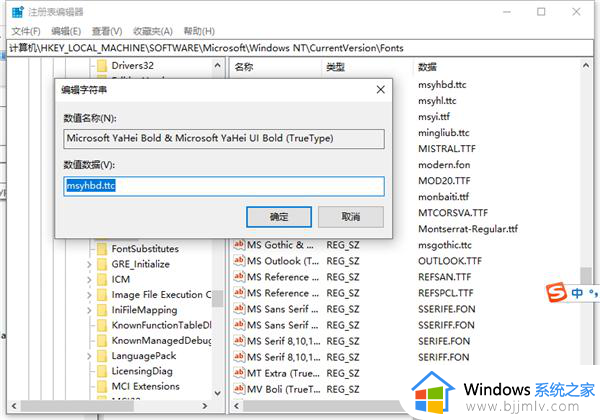Click the values list scroll-left arrow
The height and width of the screenshot is (420, 600).
[x=236, y=406]
